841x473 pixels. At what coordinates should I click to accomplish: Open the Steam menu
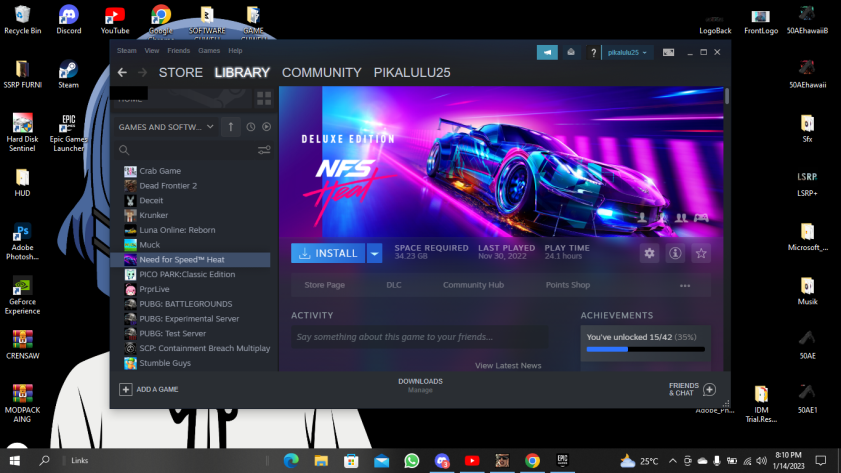click(x=127, y=50)
